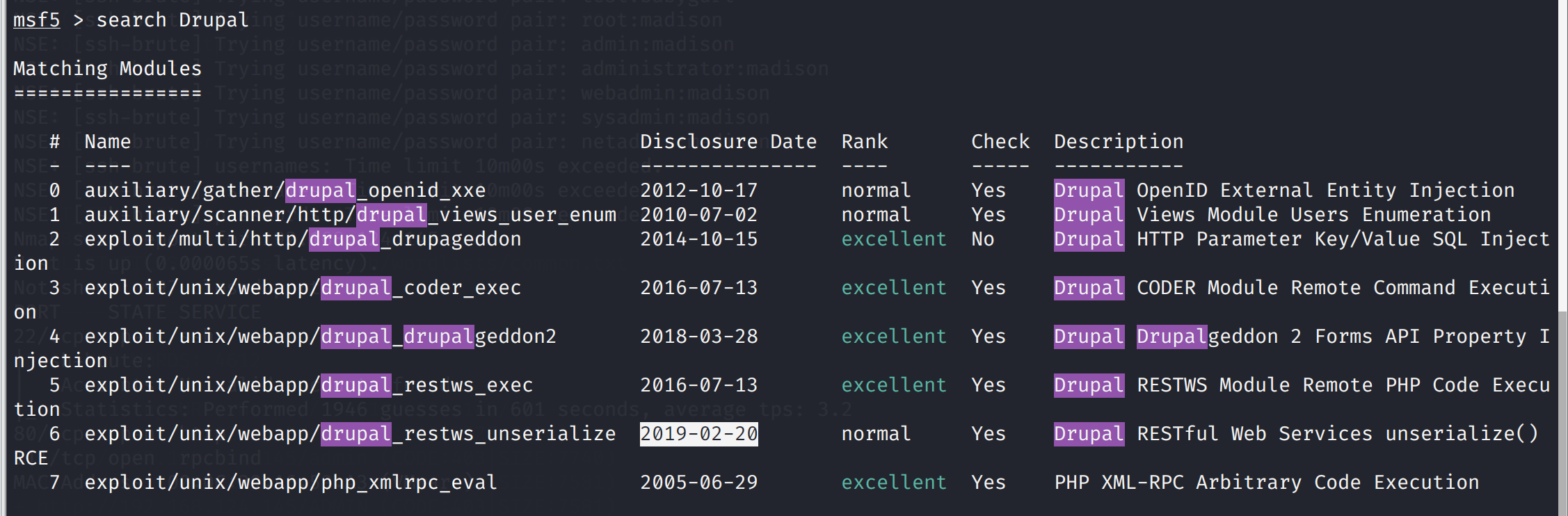The image size is (1568, 516).
Task: Click module exploit/unix/webapp/drupal_drupalgeddon2
Action: [321, 337]
